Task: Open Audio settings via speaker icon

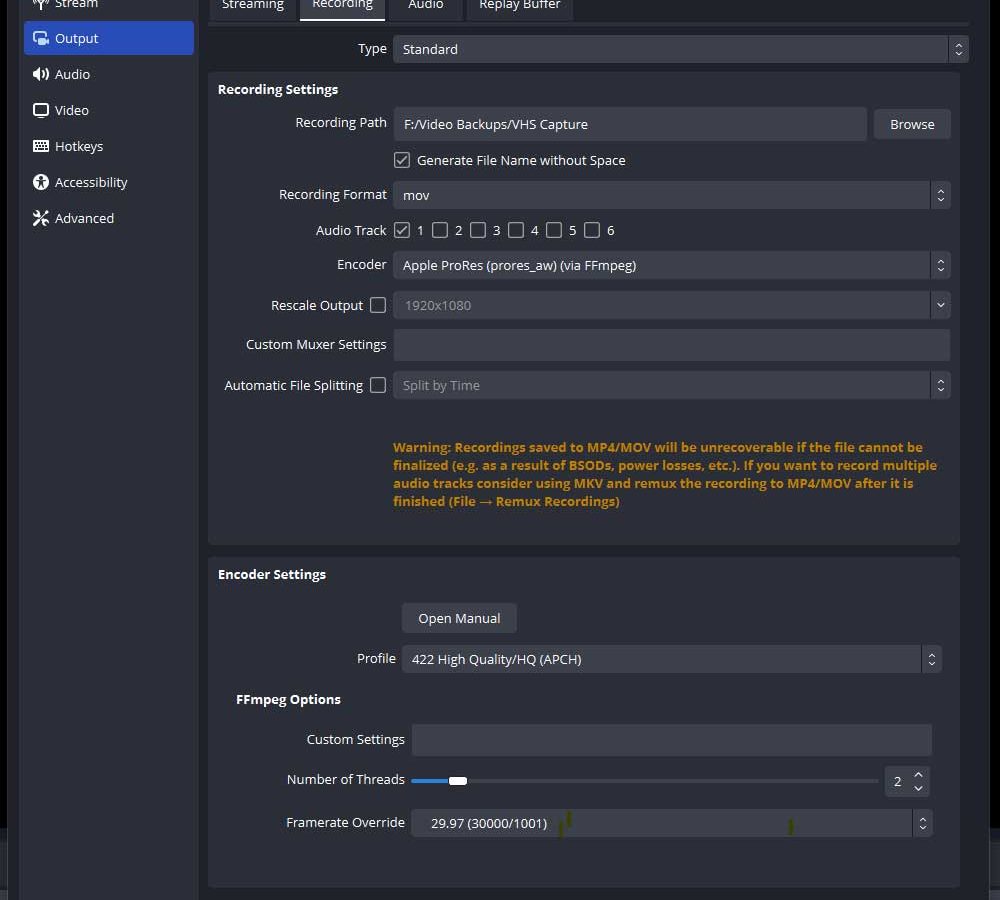Action: click(41, 74)
